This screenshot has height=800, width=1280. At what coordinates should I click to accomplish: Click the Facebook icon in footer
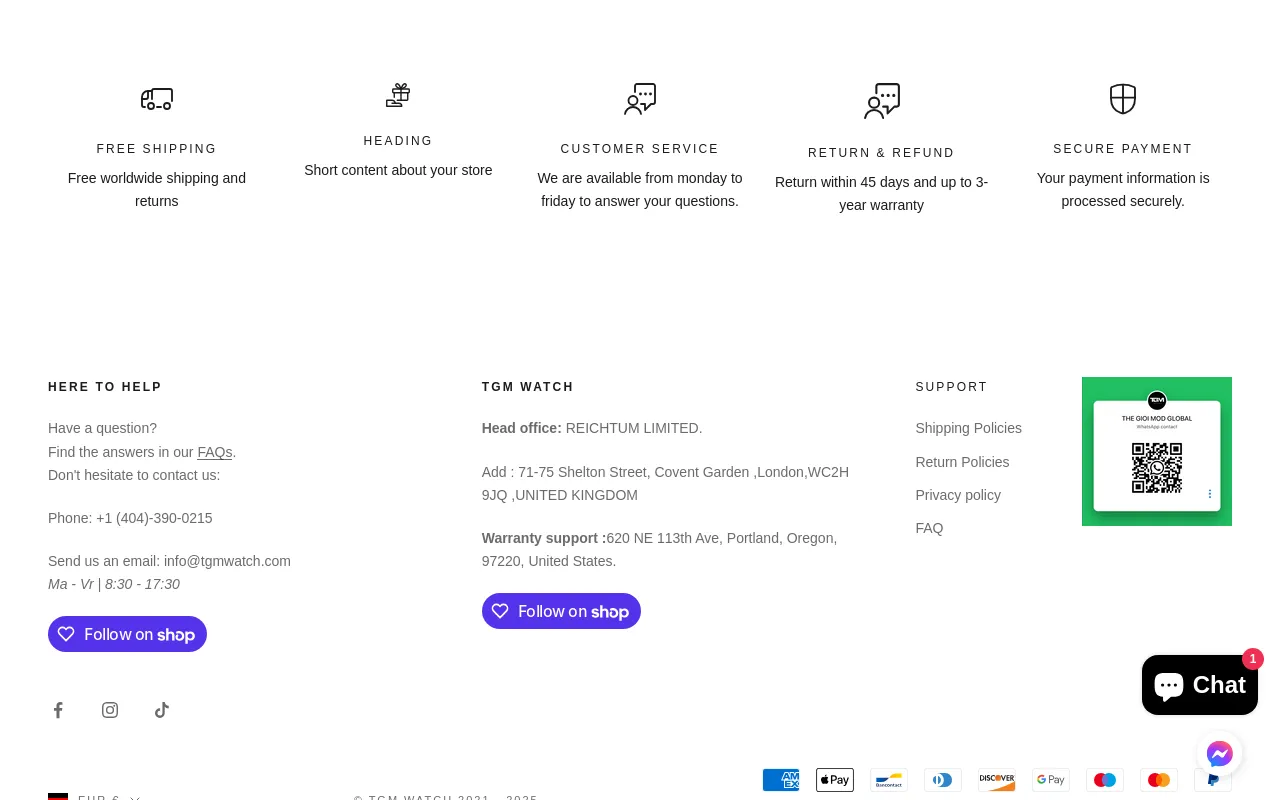[x=58, y=710]
